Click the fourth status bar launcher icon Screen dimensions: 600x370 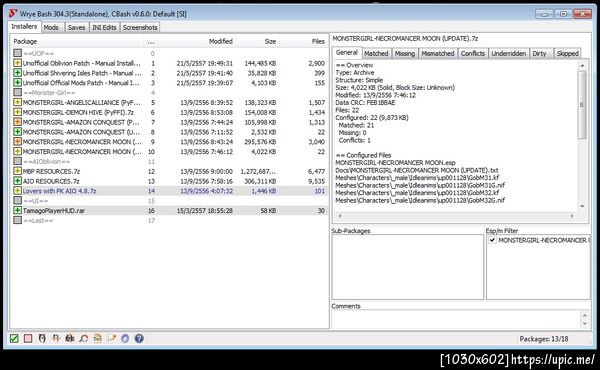(x=56, y=339)
